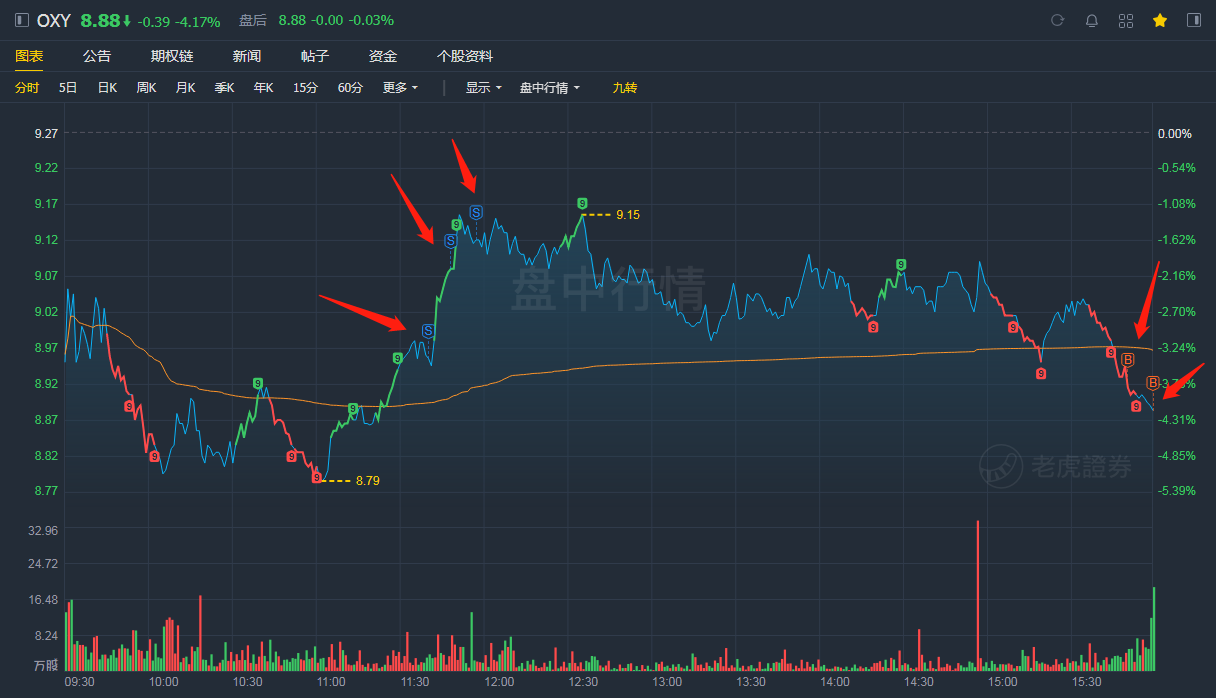The height and width of the screenshot is (698, 1216).
Task: Open the 帖子 tab
Action: (x=315, y=56)
